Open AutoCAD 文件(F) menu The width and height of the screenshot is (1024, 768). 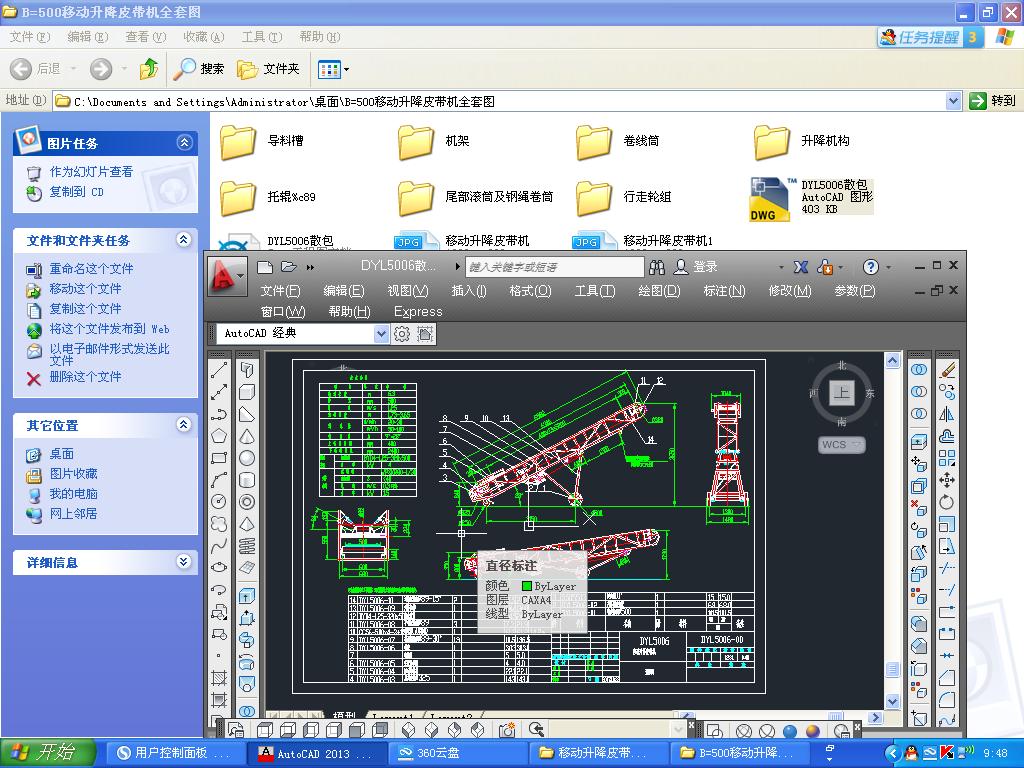click(280, 291)
